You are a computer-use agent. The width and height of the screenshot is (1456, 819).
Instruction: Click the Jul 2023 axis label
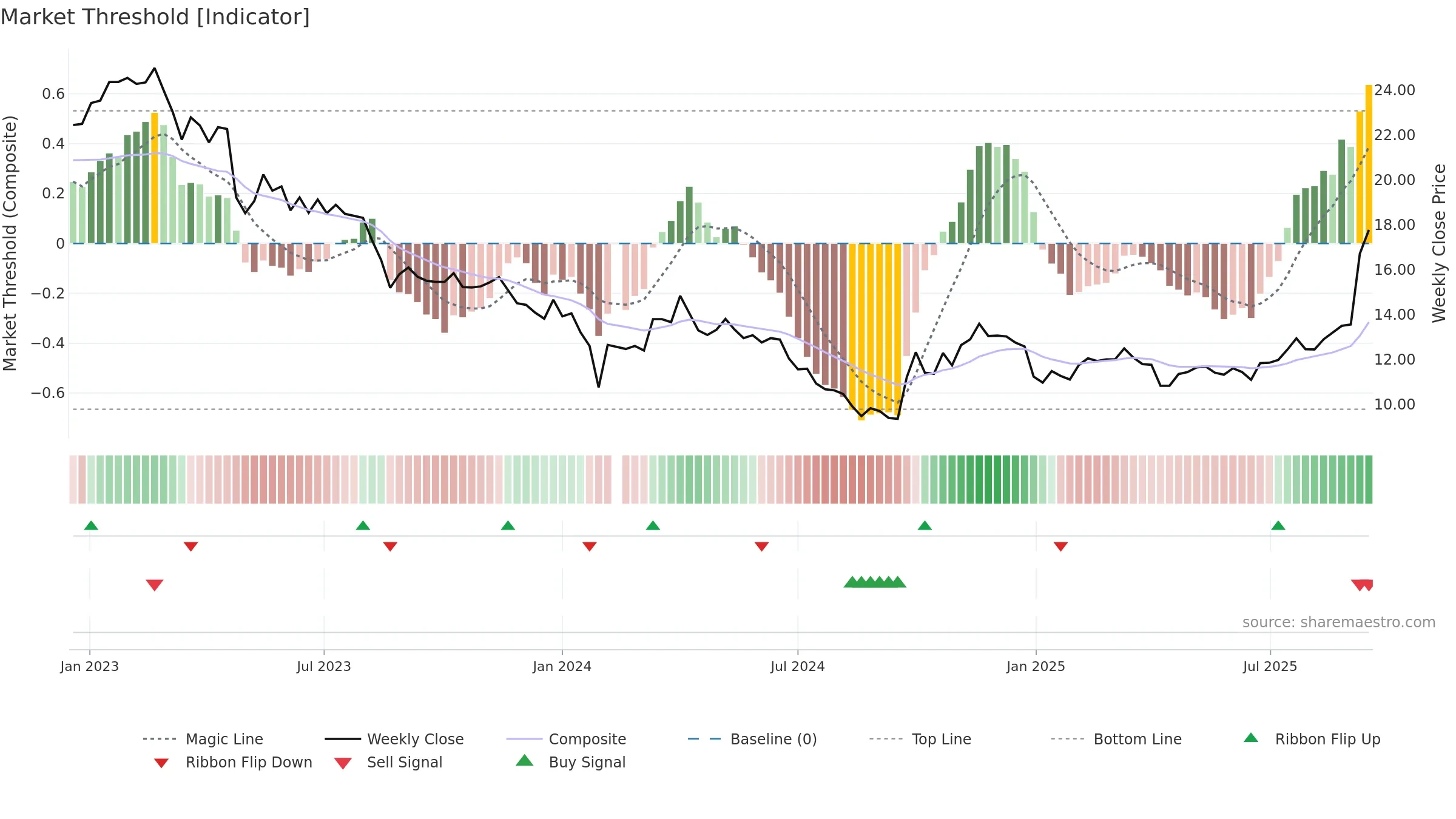[323, 666]
